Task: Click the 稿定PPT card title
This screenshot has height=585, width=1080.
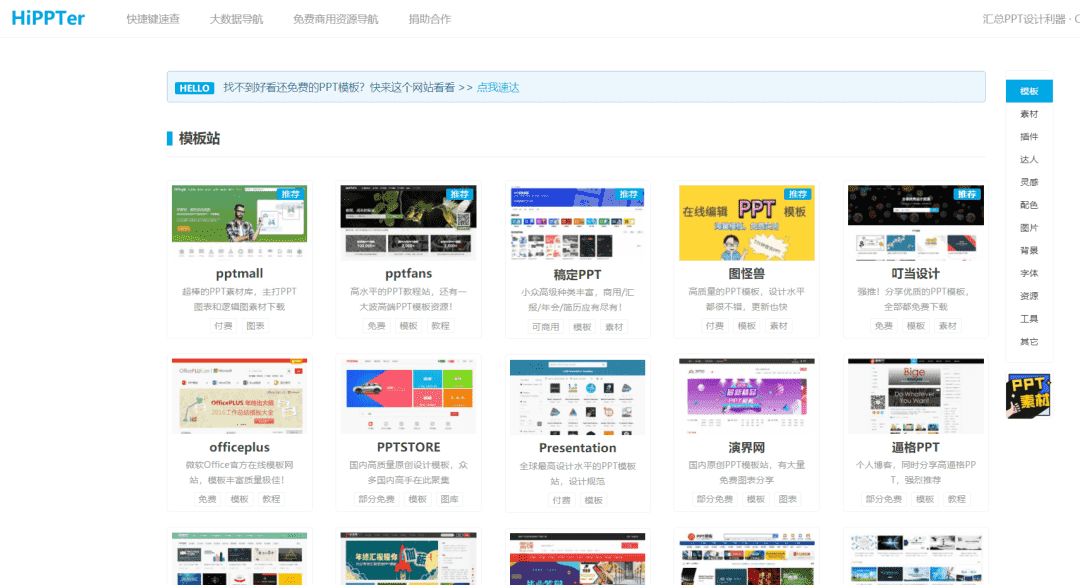Action: [577, 274]
